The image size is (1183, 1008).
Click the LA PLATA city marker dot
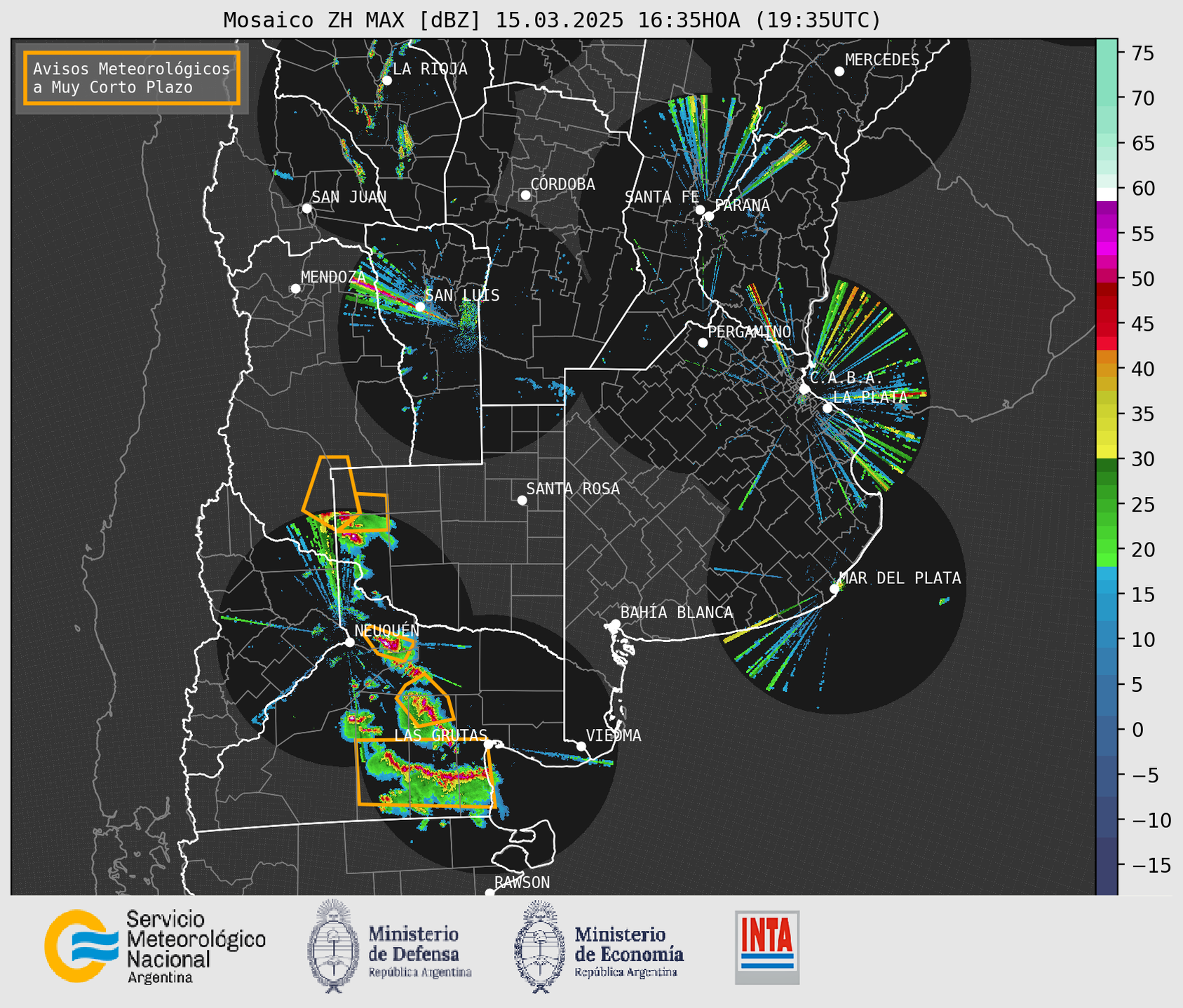point(827,408)
